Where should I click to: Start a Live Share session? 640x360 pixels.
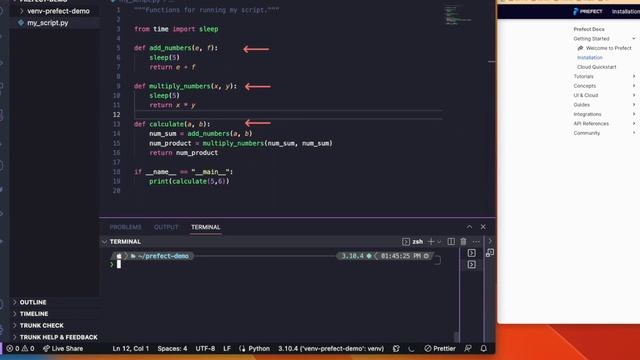[63, 349]
